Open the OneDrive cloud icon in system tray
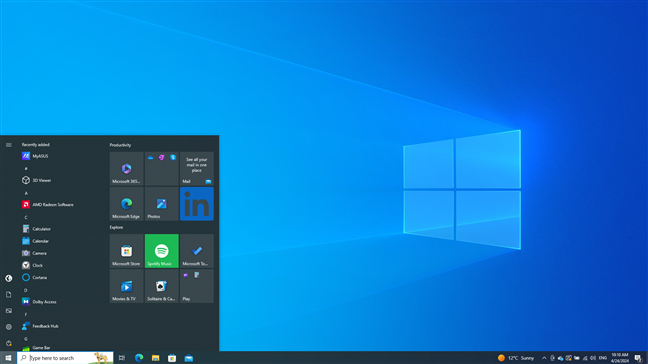Image resolution: width=648 pixels, height=364 pixels. click(x=560, y=358)
